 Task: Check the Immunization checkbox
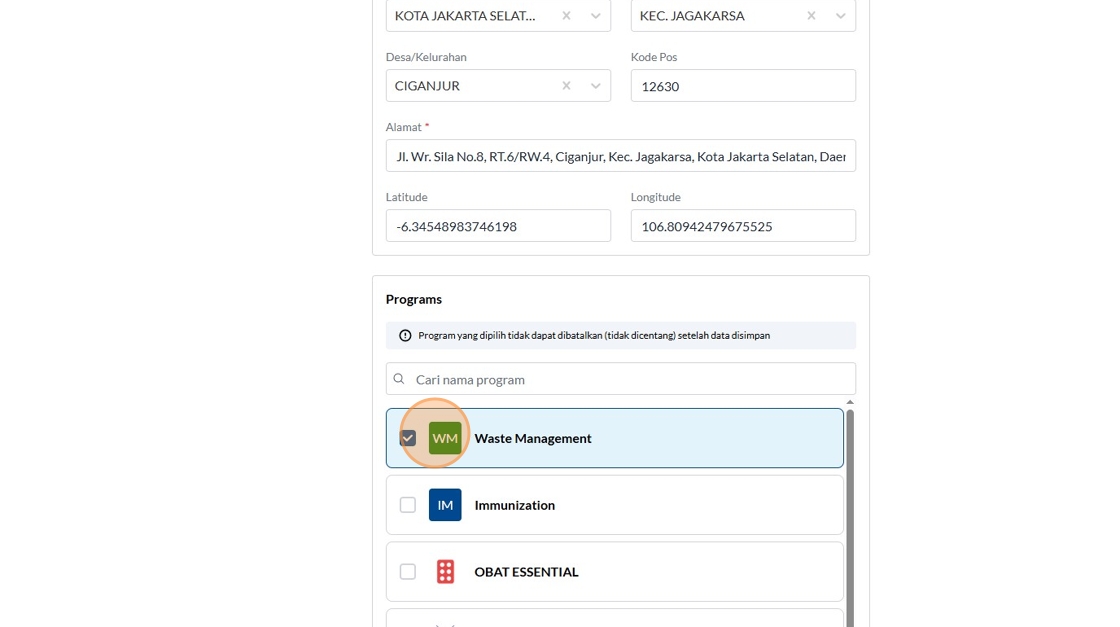coord(408,505)
